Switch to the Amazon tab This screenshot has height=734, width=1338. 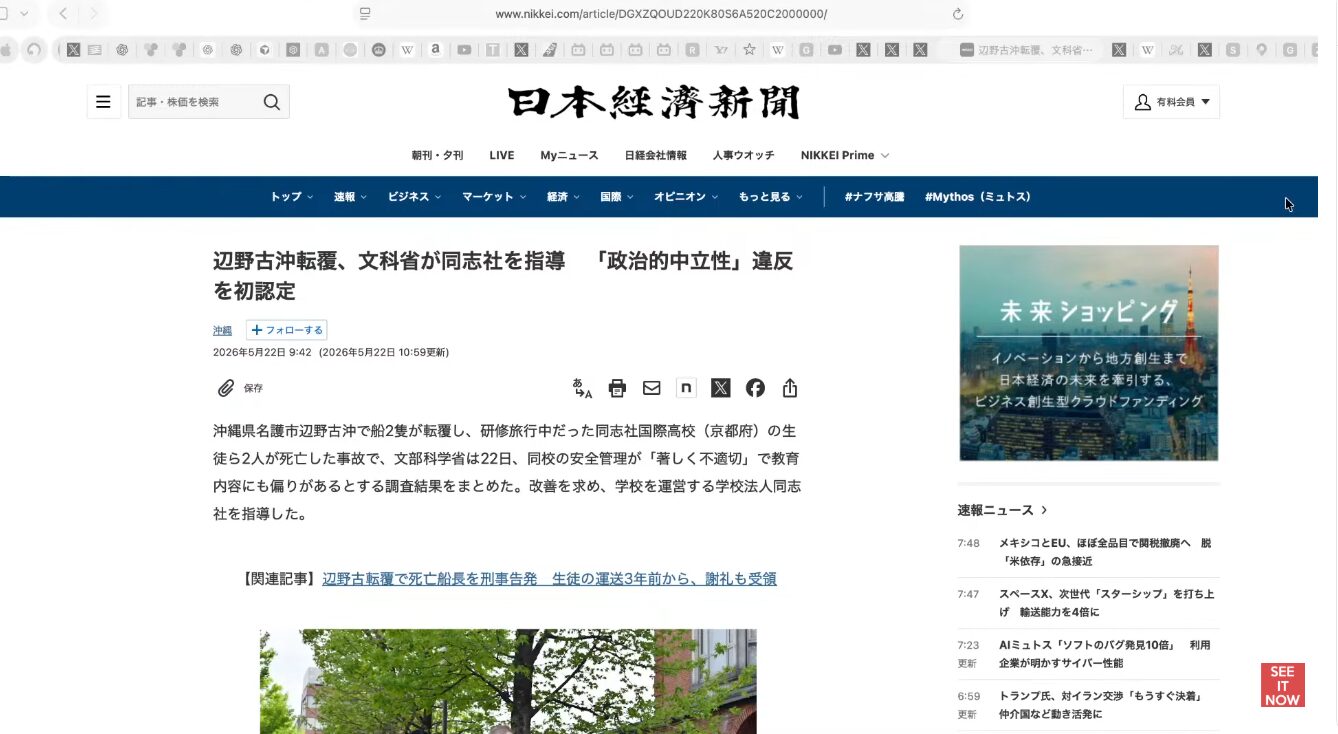click(436, 49)
